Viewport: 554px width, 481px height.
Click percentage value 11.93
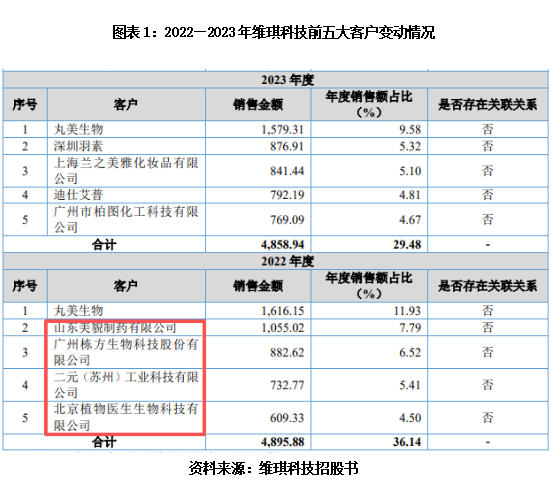[407, 311]
